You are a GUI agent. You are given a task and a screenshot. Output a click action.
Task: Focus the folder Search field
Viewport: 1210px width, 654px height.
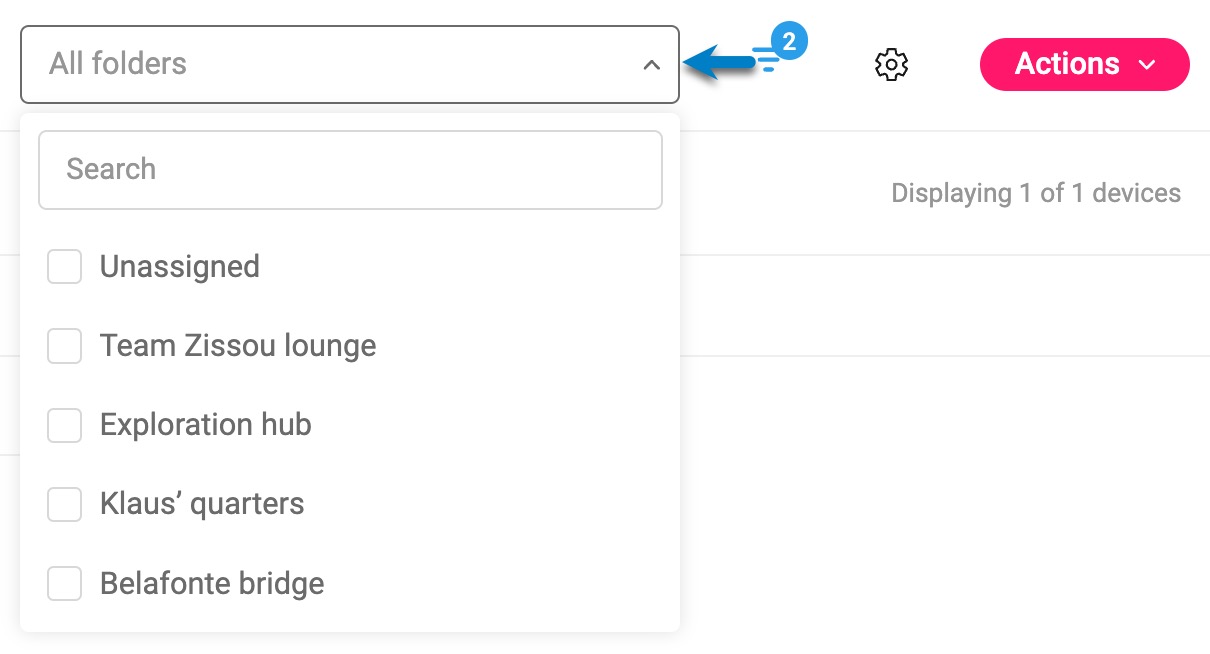[350, 170]
